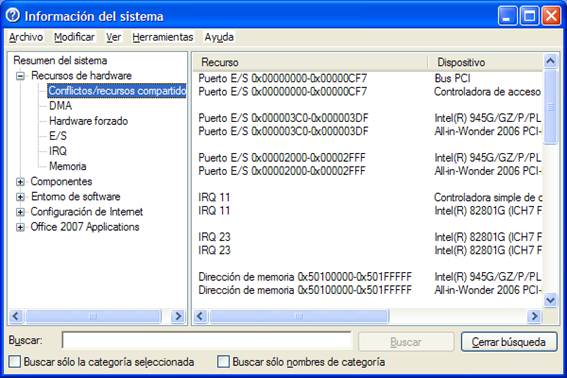The image size is (567, 378).
Task: Click into the Buscar search field
Action: click(x=206, y=340)
